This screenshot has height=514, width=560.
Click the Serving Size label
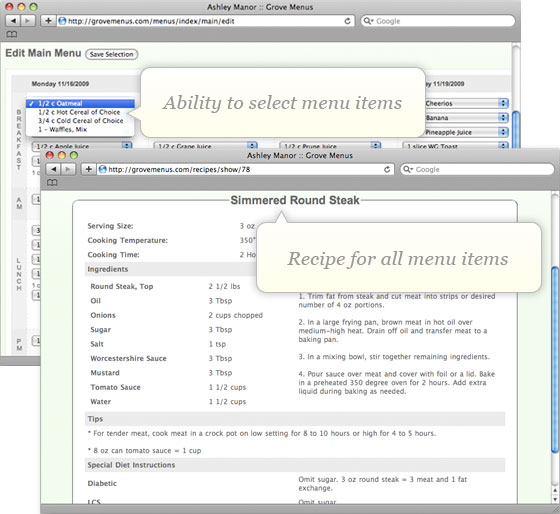click(110, 226)
